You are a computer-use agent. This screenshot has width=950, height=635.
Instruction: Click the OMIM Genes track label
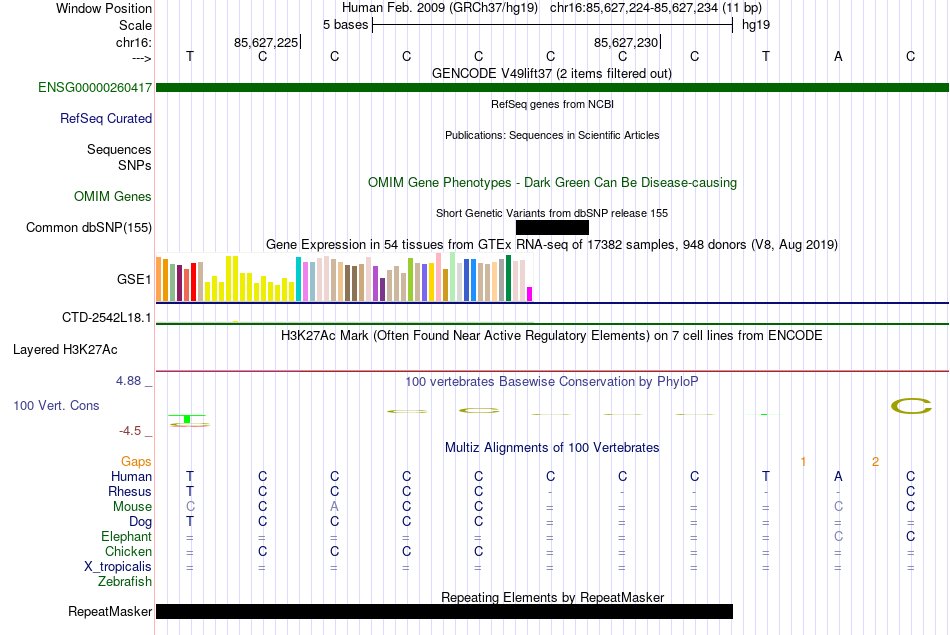click(x=112, y=196)
